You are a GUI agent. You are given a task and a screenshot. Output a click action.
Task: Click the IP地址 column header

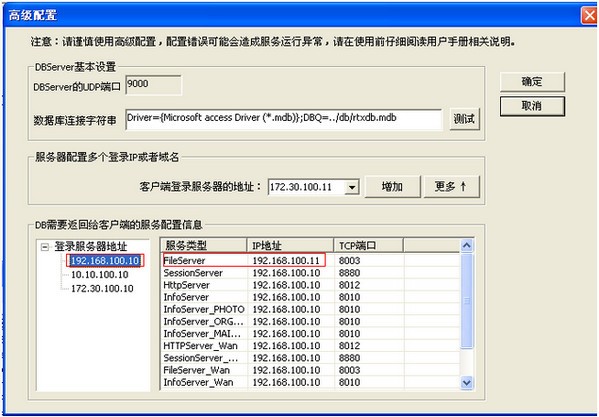(290, 246)
